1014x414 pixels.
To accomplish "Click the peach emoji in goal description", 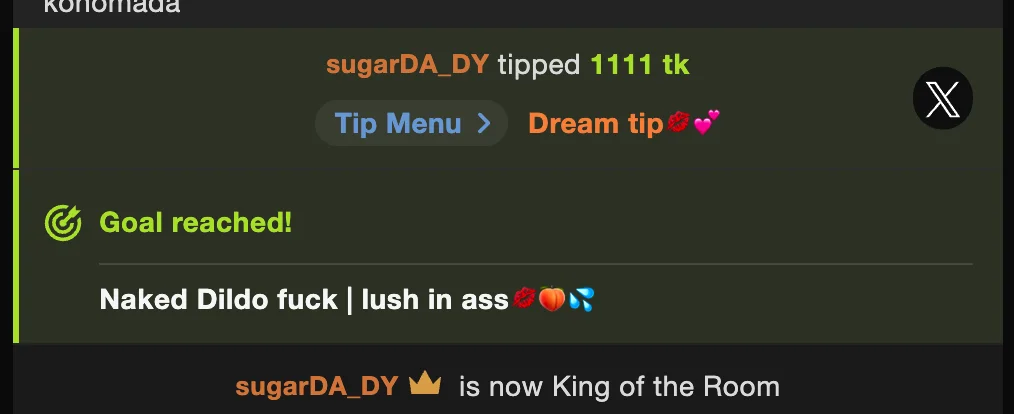I will click(x=552, y=299).
